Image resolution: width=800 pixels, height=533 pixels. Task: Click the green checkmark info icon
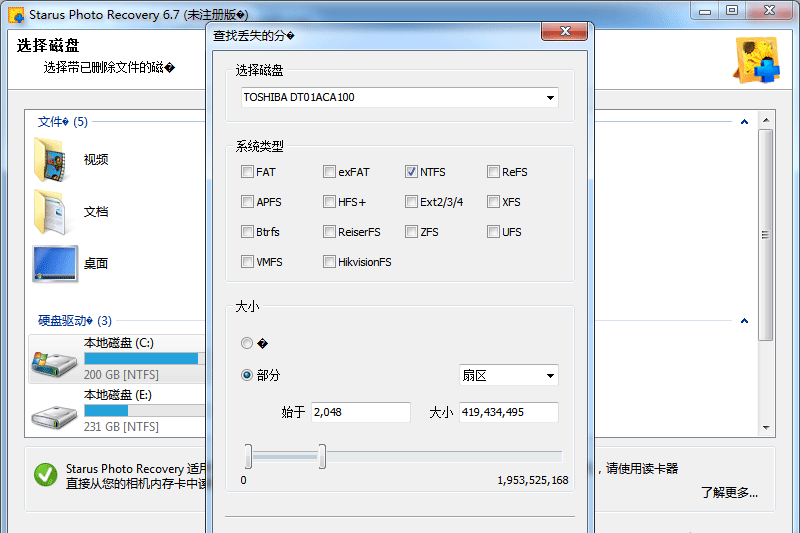pos(46,475)
